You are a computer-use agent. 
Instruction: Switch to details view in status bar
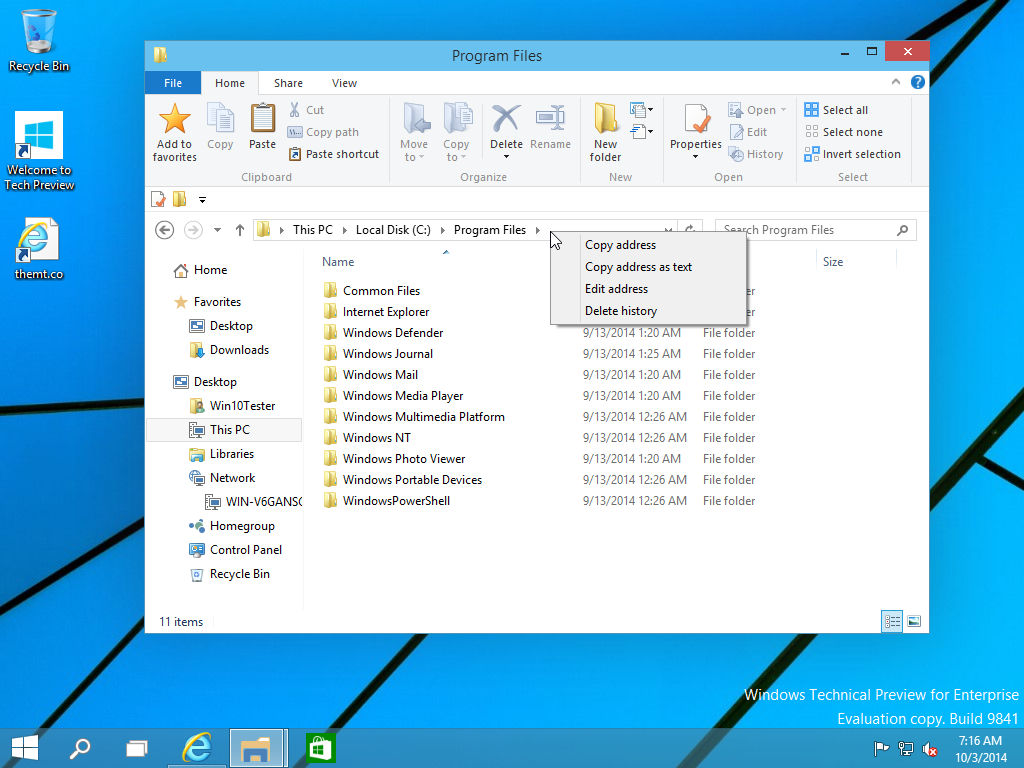(x=891, y=621)
